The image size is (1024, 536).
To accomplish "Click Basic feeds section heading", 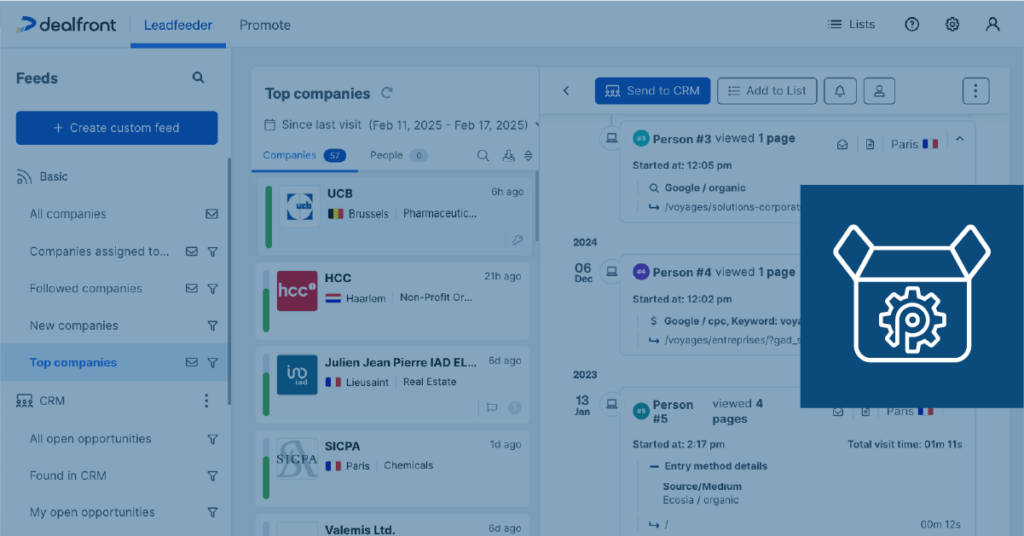I will 53,177.
